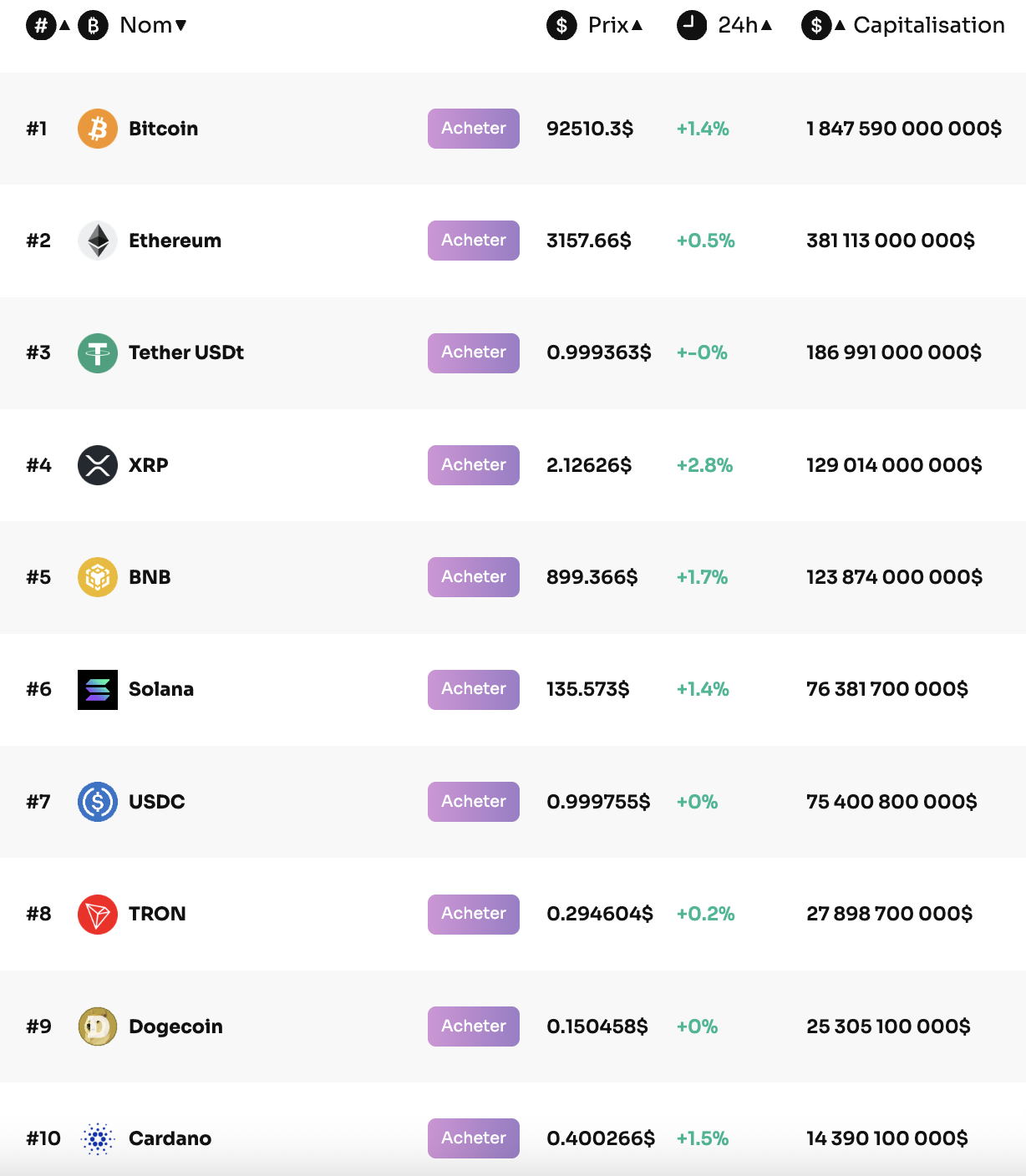Click the XRP logo icon
This screenshot has width=1026, height=1176.
pyautogui.click(x=98, y=465)
